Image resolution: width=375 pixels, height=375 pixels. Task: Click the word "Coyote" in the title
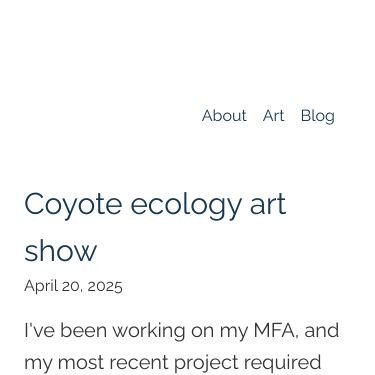click(73, 205)
